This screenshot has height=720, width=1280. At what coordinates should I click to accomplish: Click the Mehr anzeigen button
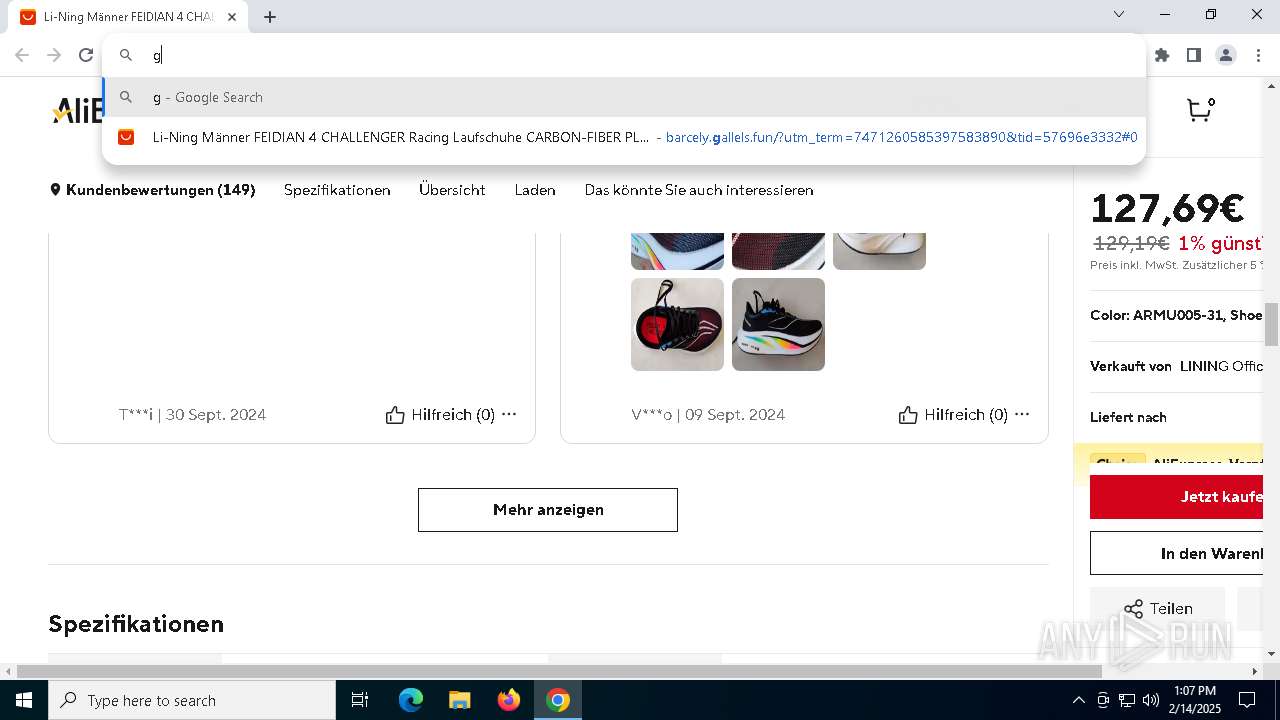coord(548,510)
